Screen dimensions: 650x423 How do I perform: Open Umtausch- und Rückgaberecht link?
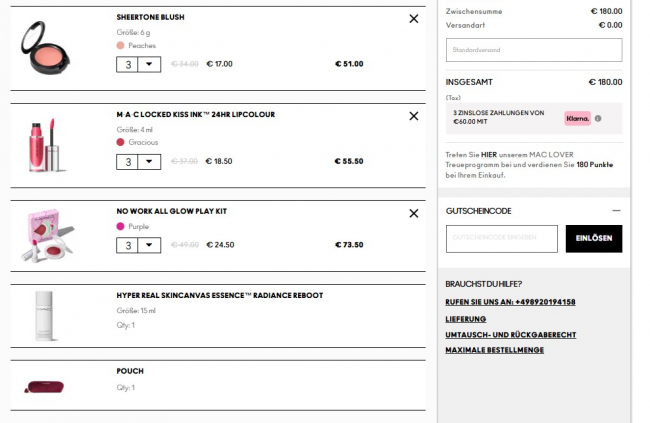510,334
